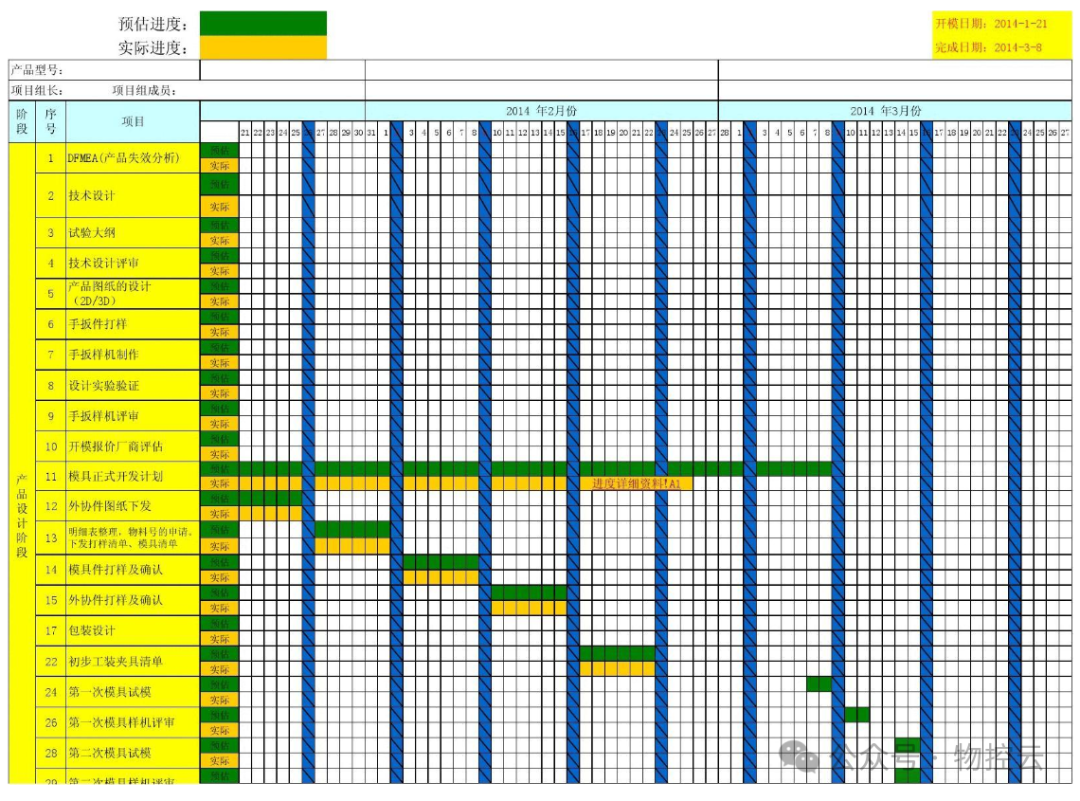Select the 模具正式开发计划 item cell

tap(133, 476)
